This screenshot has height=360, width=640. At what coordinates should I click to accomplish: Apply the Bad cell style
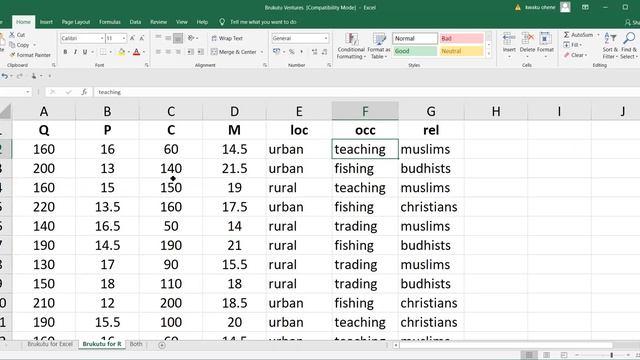[x=461, y=38]
